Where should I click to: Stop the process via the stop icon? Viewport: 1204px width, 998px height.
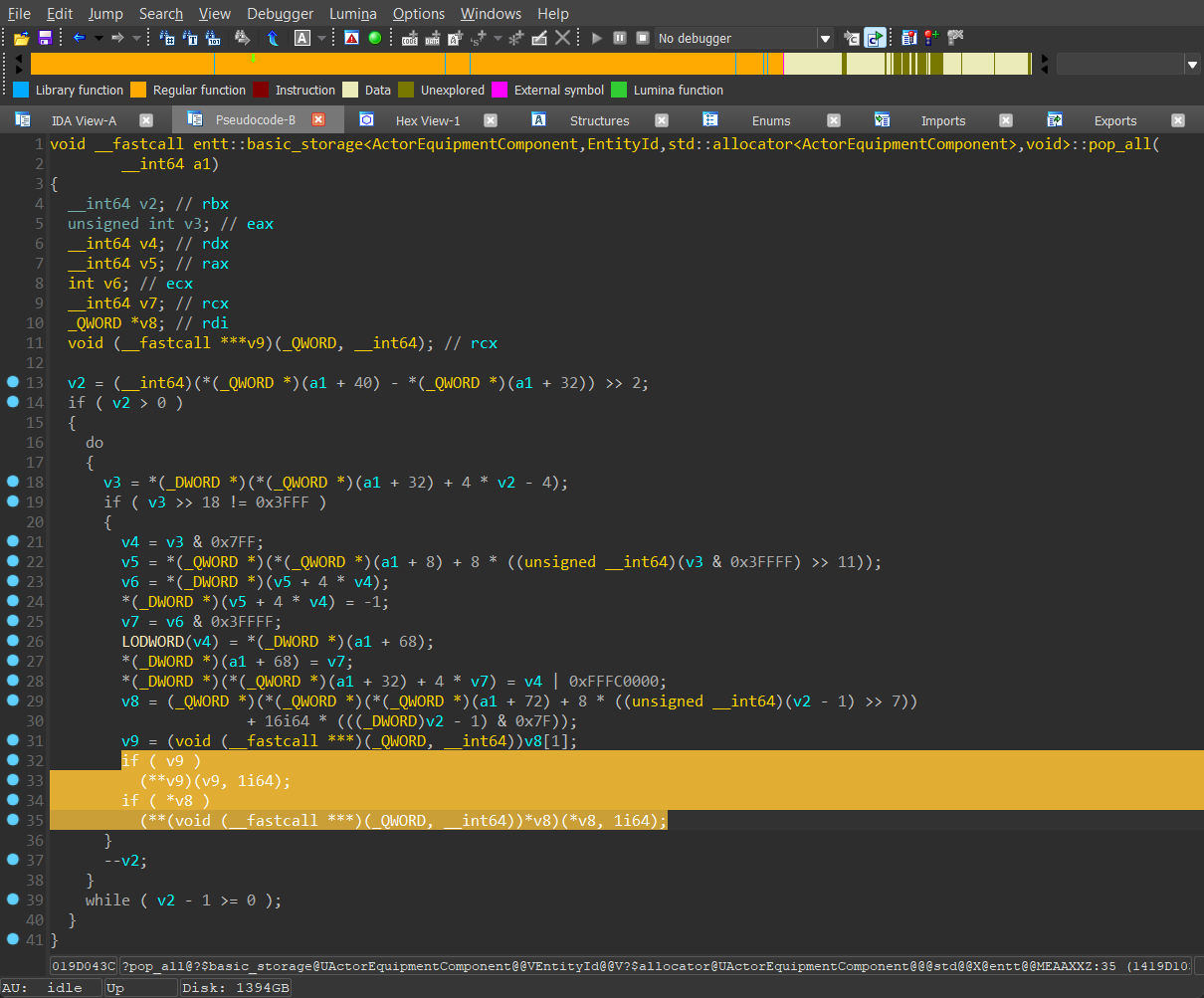coord(642,38)
